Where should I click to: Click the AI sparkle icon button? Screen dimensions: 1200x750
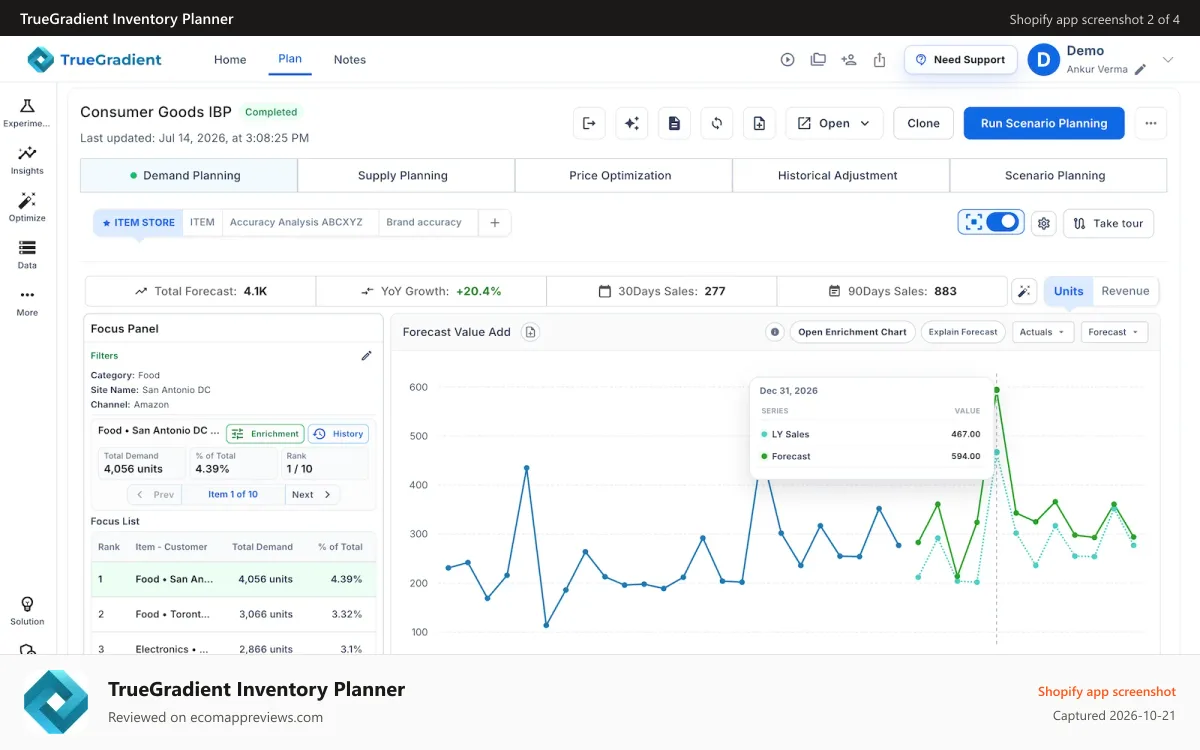(632, 123)
